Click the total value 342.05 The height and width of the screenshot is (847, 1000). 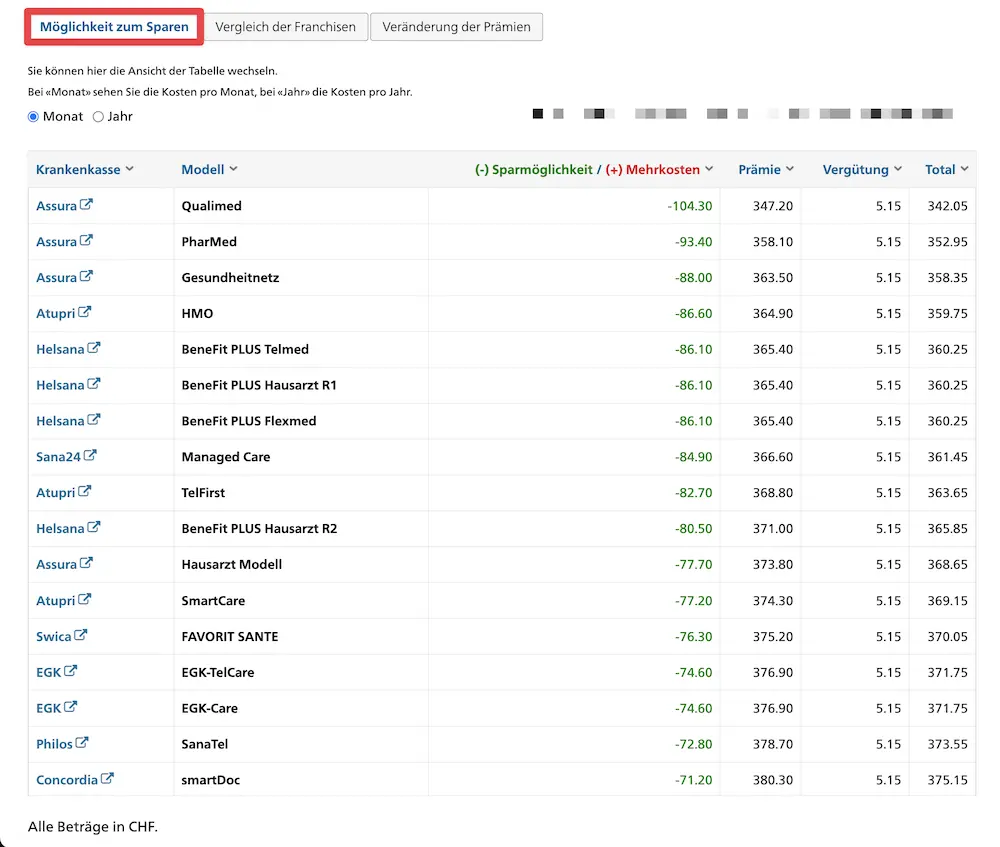pos(948,206)
